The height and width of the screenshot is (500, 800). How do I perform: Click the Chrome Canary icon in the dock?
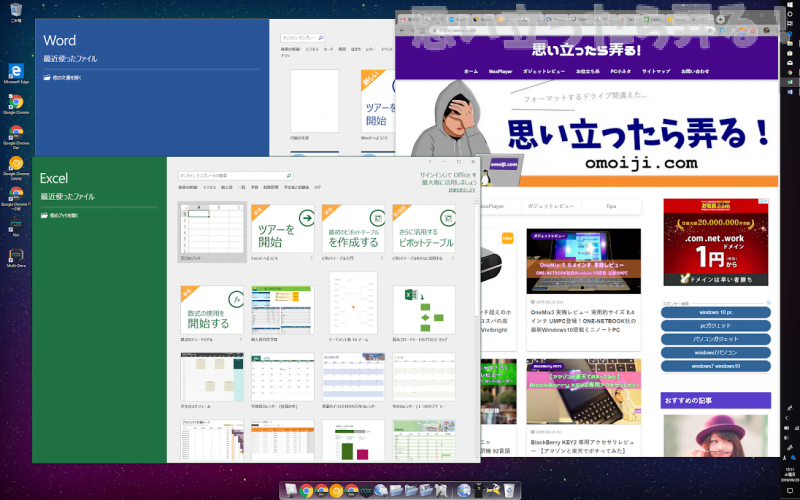[x=336, y=490]
